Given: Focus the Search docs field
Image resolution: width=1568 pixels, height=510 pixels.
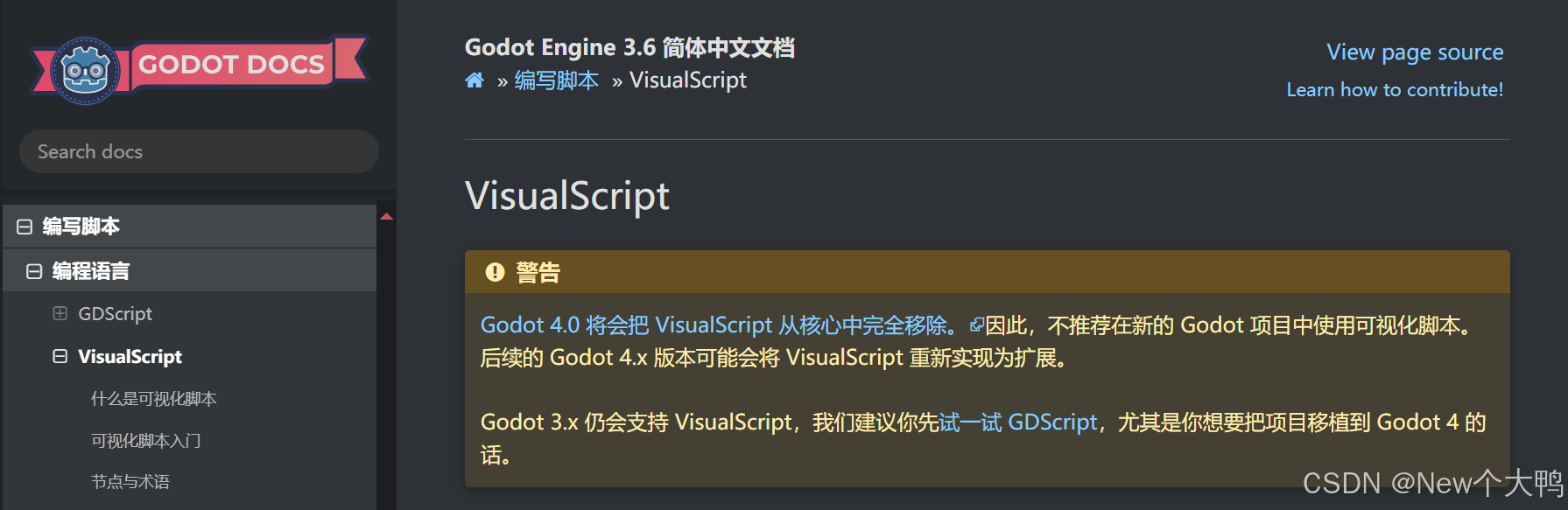Looking at the screenshot, I should pos(199,151).
